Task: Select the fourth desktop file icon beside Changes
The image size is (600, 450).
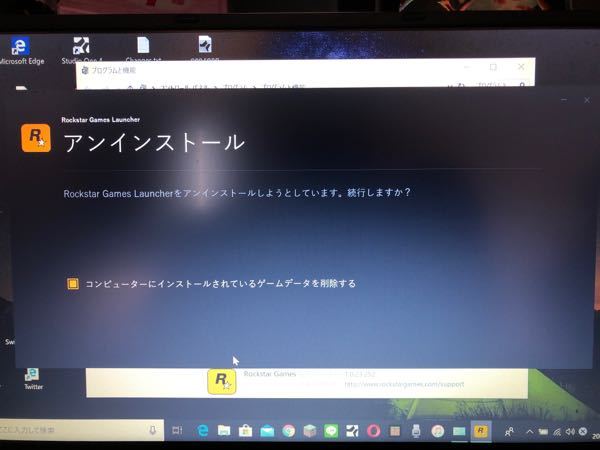Action: click(x=205, y=47)
